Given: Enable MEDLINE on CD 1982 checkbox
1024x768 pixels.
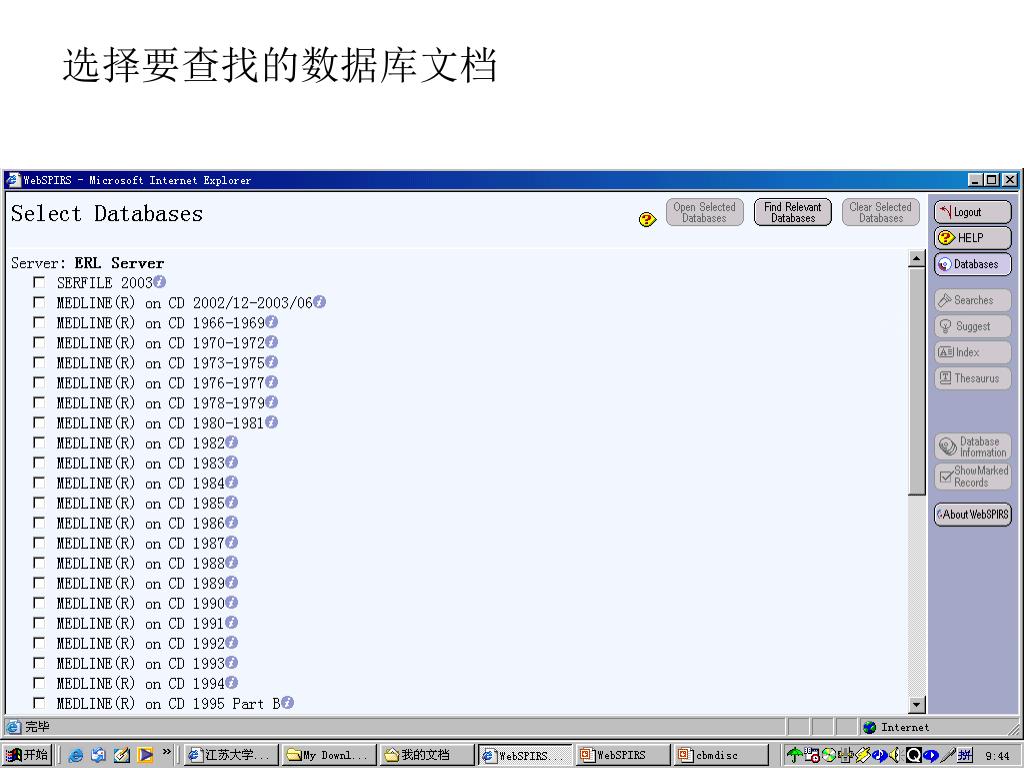Looking at the screenshot, I should tap(39, 443).
